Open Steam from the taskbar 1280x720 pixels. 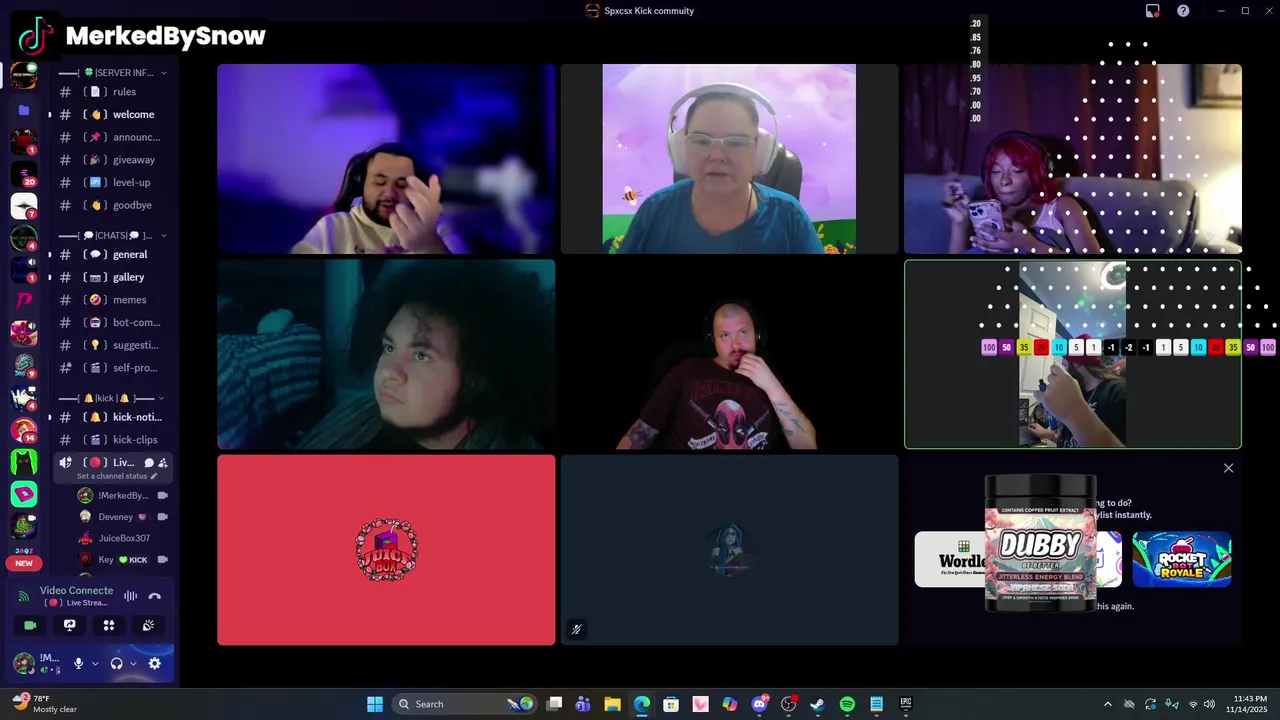click(817, 704)
